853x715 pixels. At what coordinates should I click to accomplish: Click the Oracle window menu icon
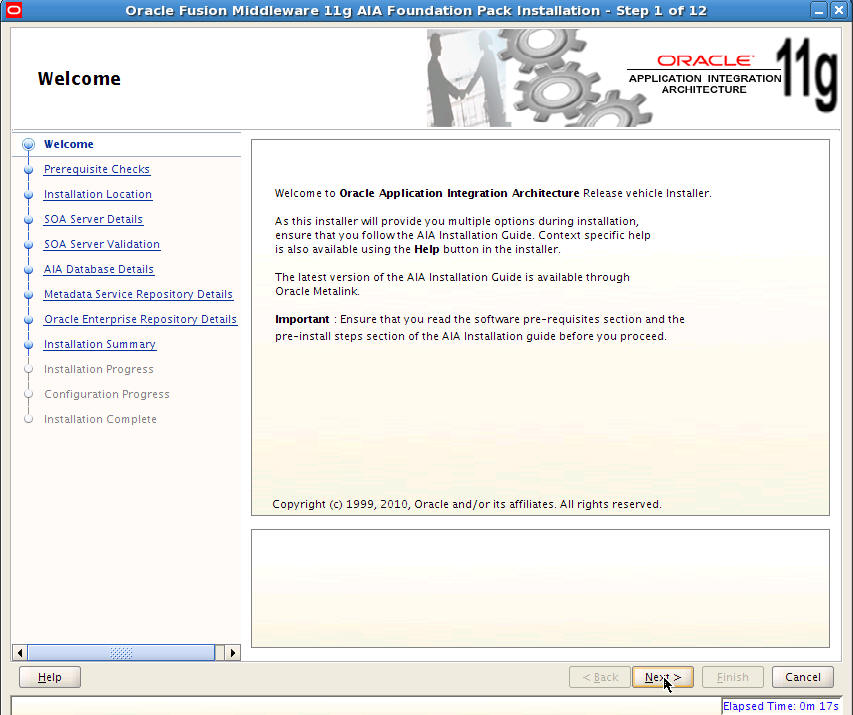click(14, 10)
